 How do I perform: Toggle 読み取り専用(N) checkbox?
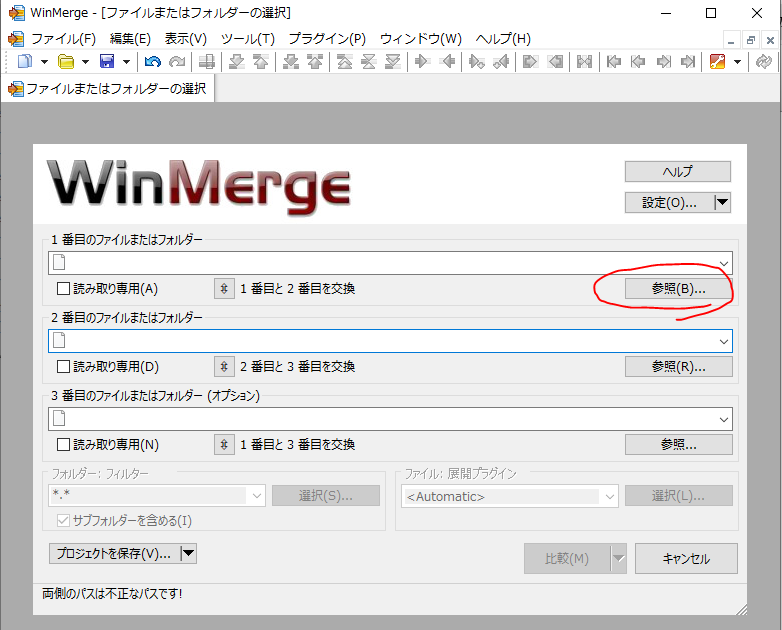(x=63, y=444)
